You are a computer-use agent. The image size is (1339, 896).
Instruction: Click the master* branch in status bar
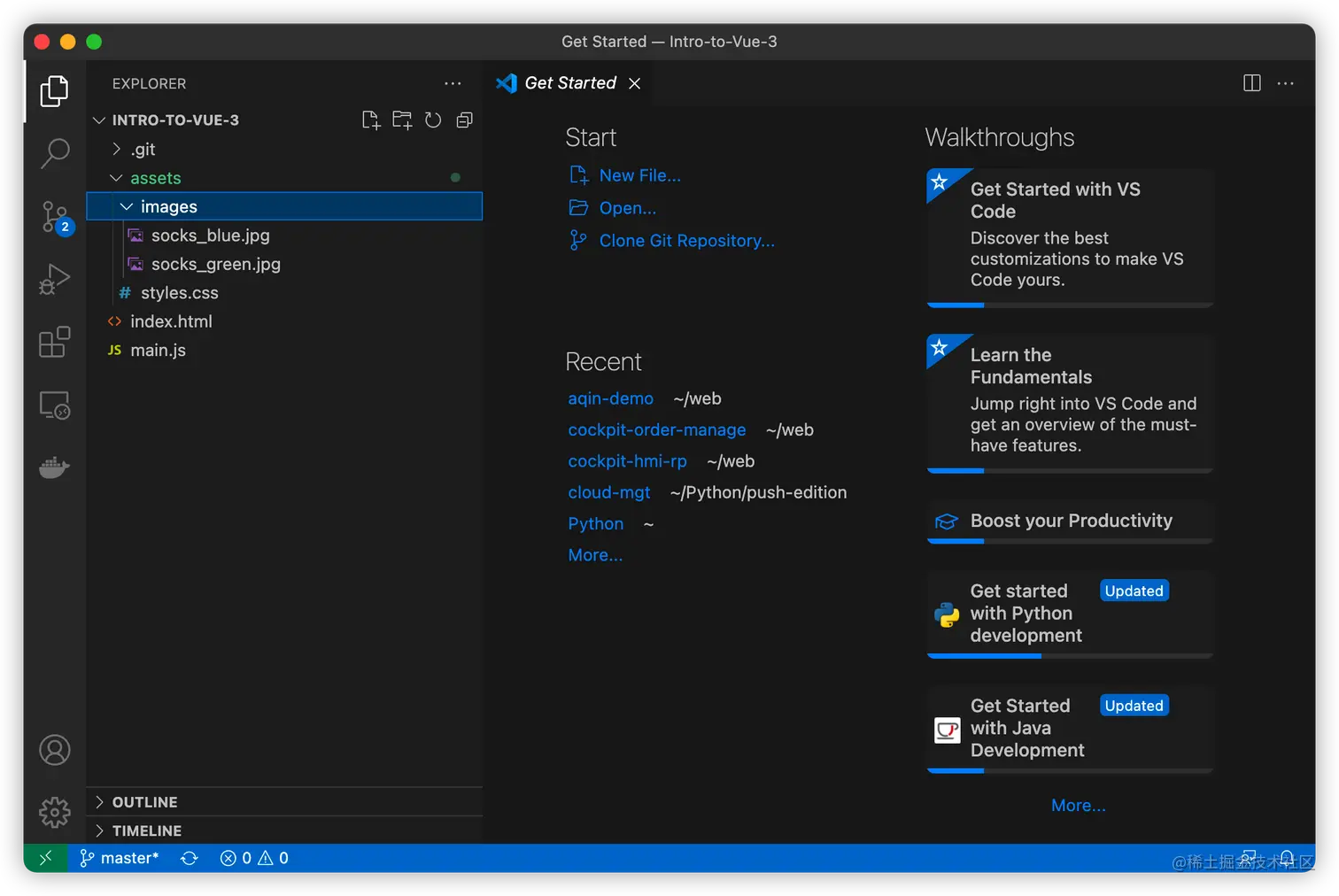tap(120, 858)
